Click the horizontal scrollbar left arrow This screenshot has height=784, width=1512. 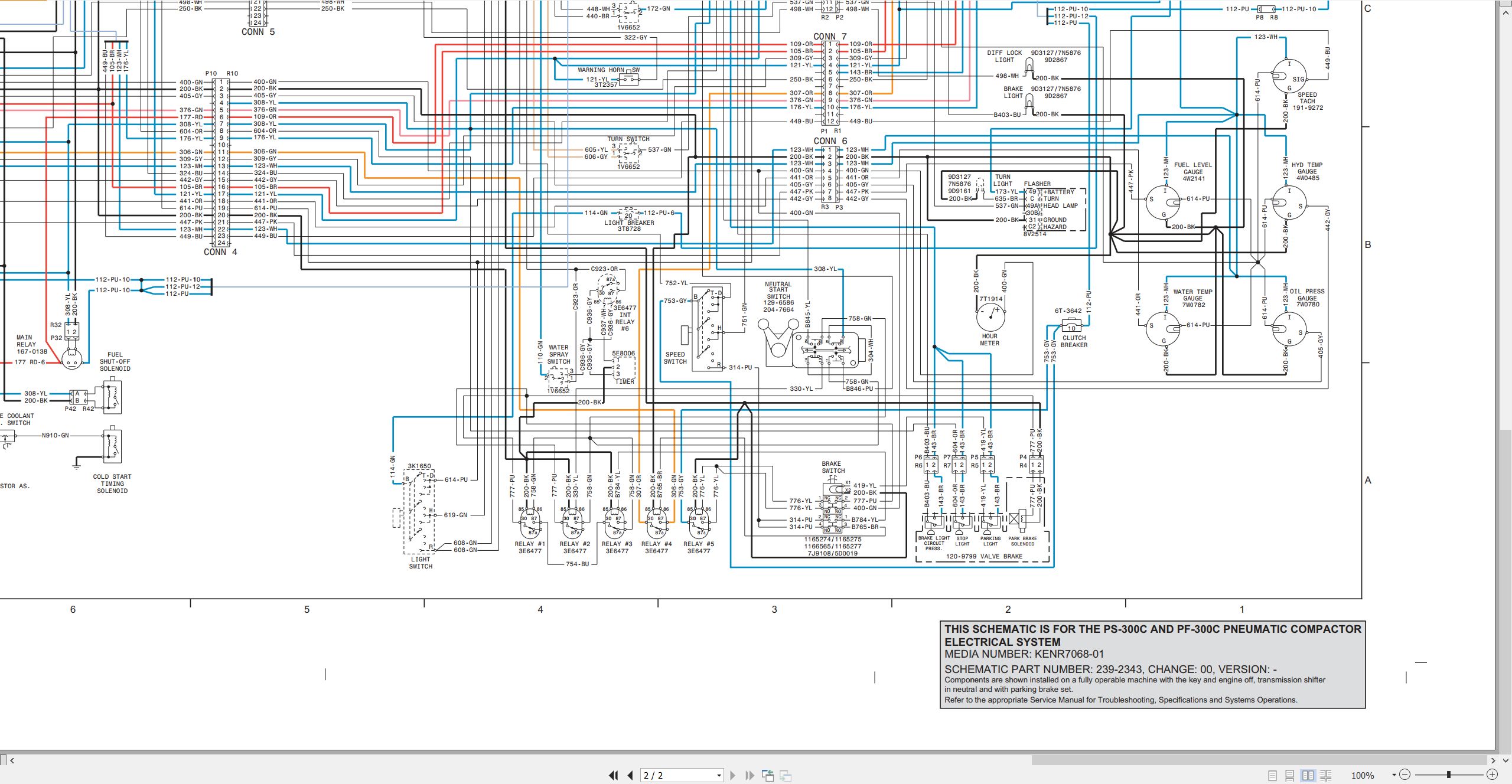pyautogui.click(x=12, y=760)
